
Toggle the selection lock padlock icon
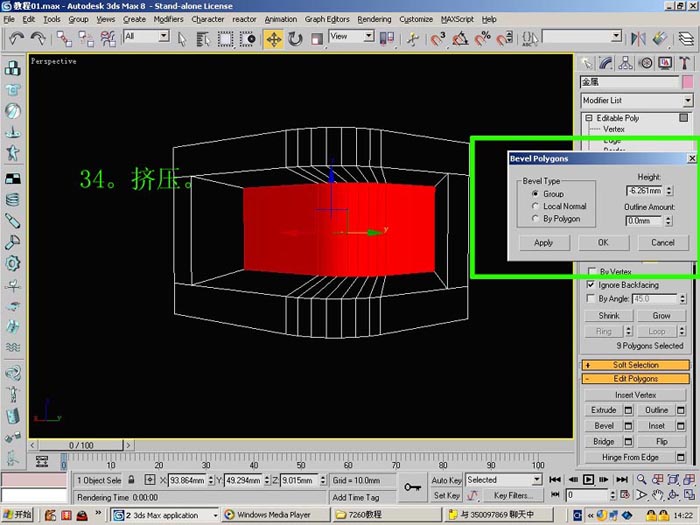coord(131,480)
